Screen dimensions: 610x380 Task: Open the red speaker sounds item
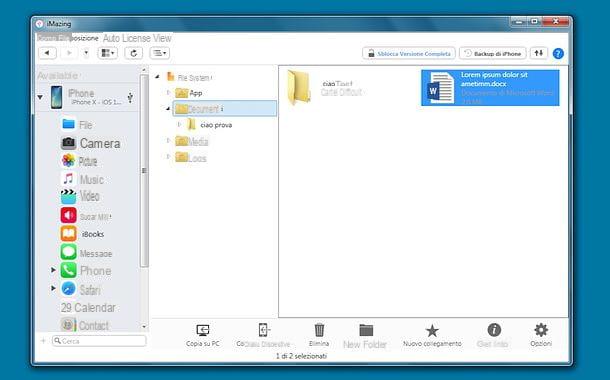tap(86, 215)
